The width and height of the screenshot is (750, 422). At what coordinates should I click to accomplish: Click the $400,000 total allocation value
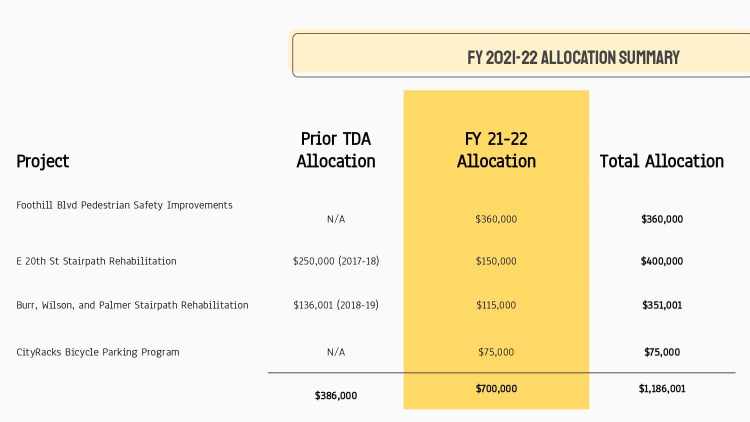(x=662, y=261)
